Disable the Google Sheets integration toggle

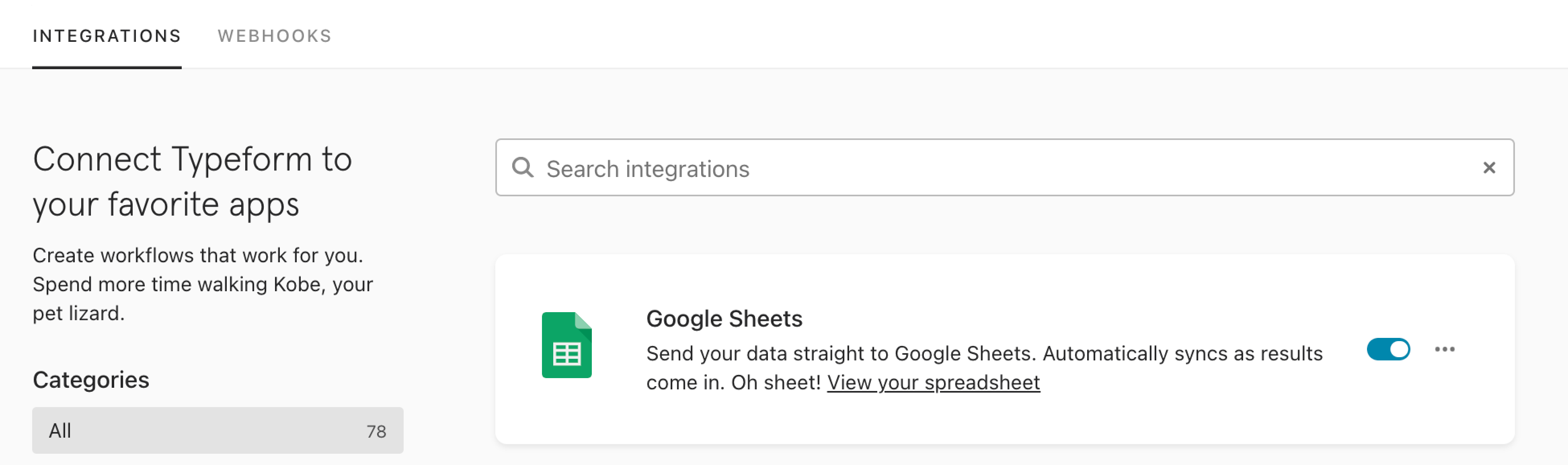point(1388,350)
